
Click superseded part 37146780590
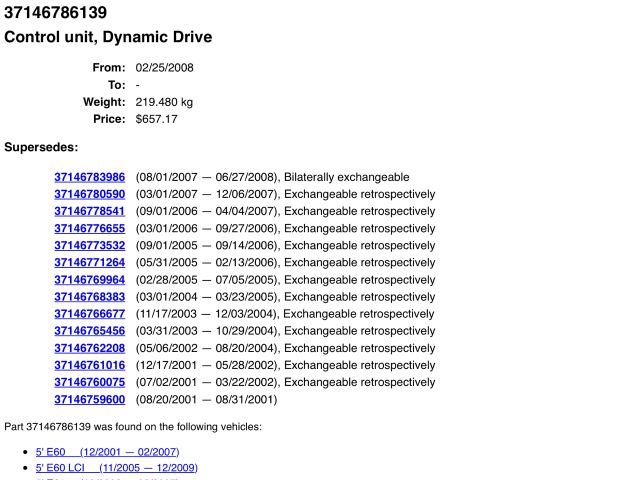pyautogui.click(x=90, y=194)
